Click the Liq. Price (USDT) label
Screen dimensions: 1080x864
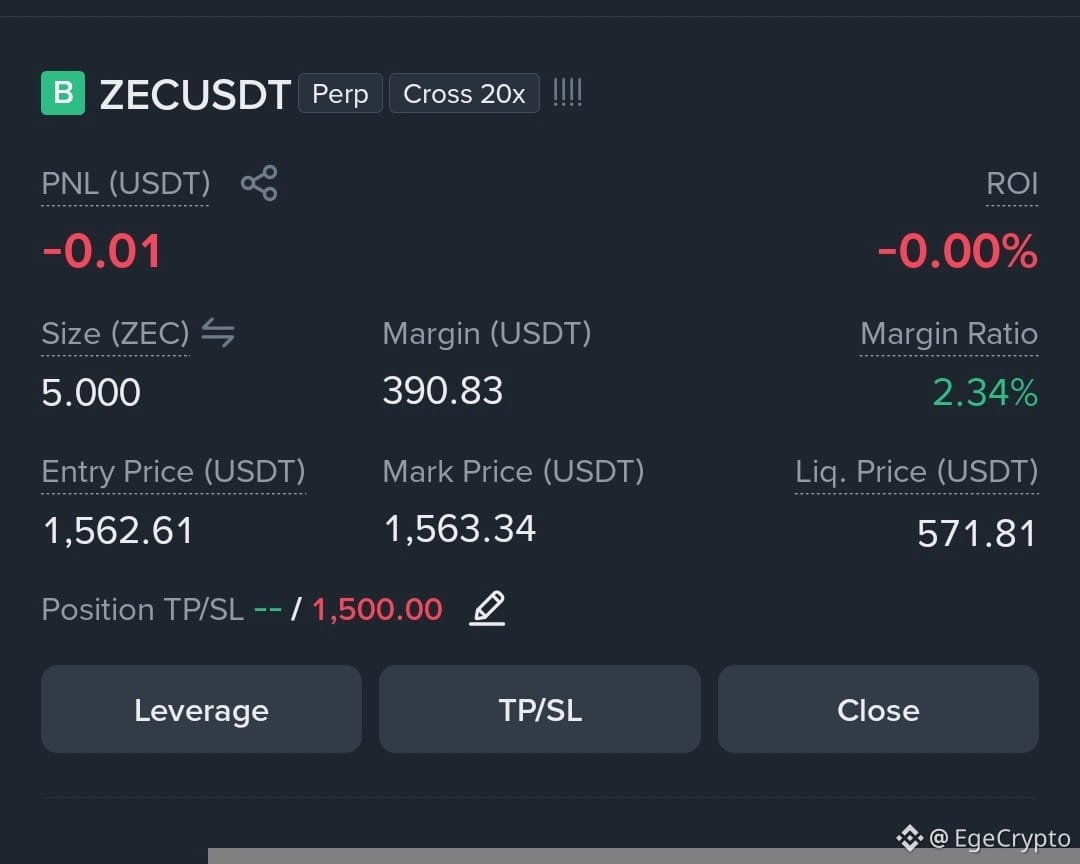(917, 472)
